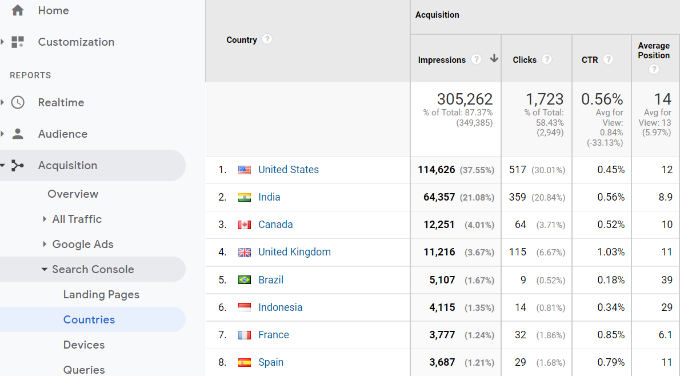Click the Indonesia flag icon
This screenshot has width=680, height=376.
click(244, 307)
